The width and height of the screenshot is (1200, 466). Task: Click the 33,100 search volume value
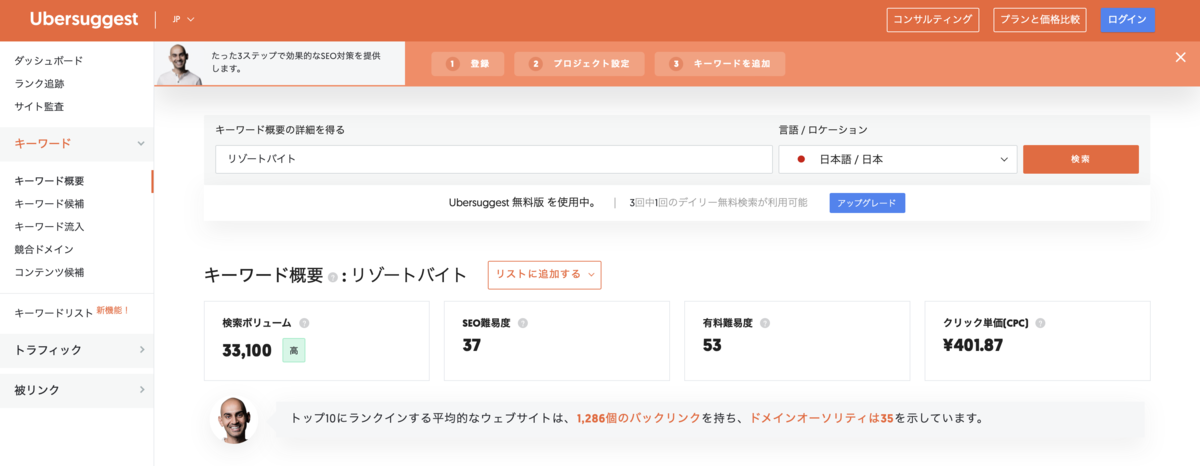click(x=247, y=350)
